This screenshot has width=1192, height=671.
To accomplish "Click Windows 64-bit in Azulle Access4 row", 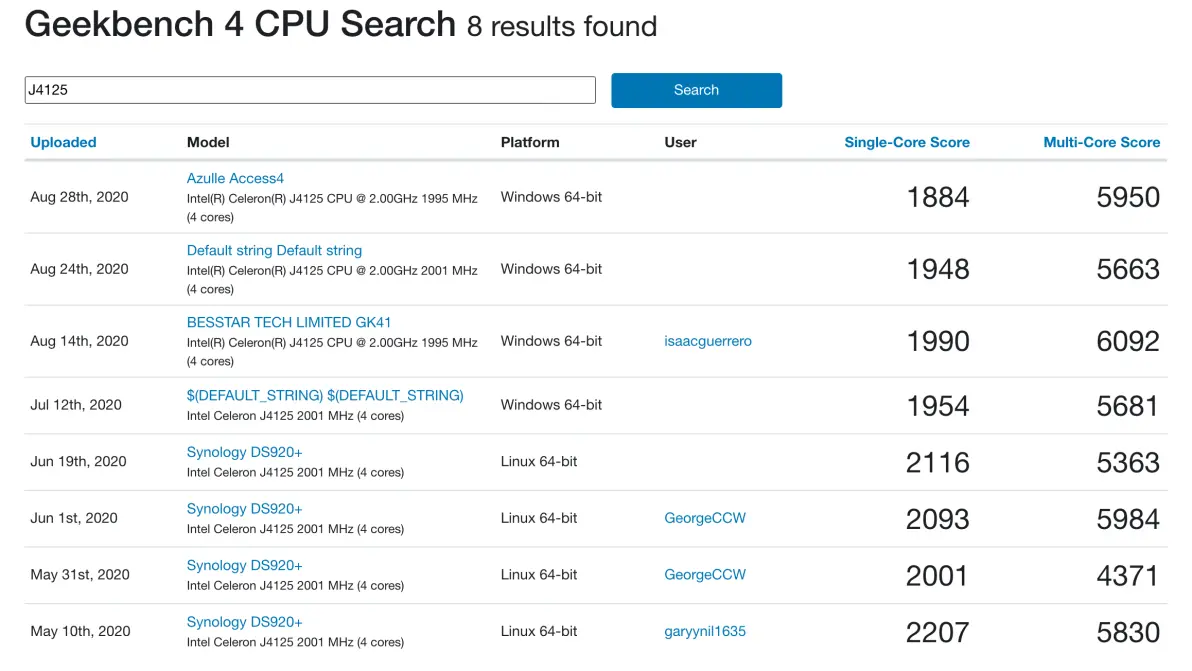I will (x=551, y=198).
